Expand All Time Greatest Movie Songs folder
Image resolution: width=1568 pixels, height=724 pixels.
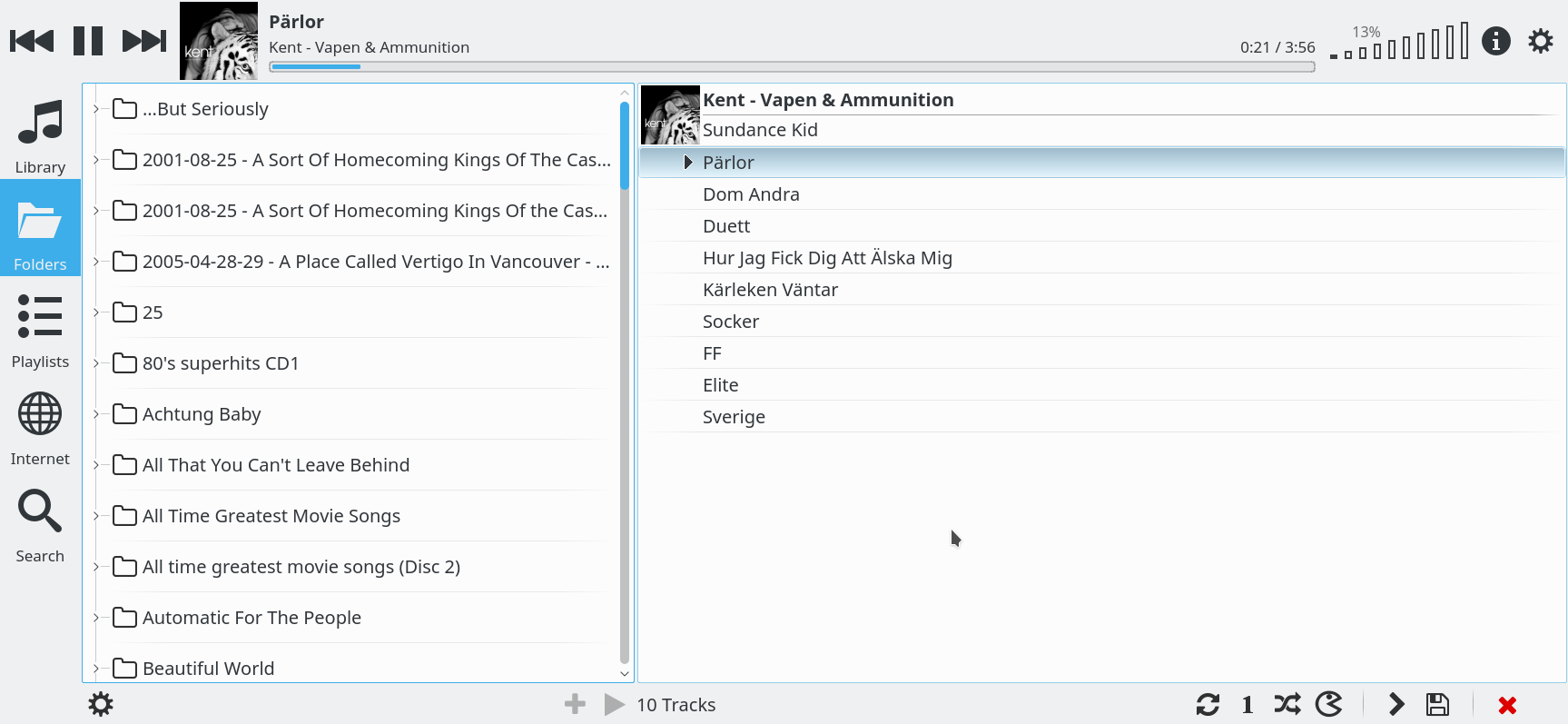click(95, 516)
